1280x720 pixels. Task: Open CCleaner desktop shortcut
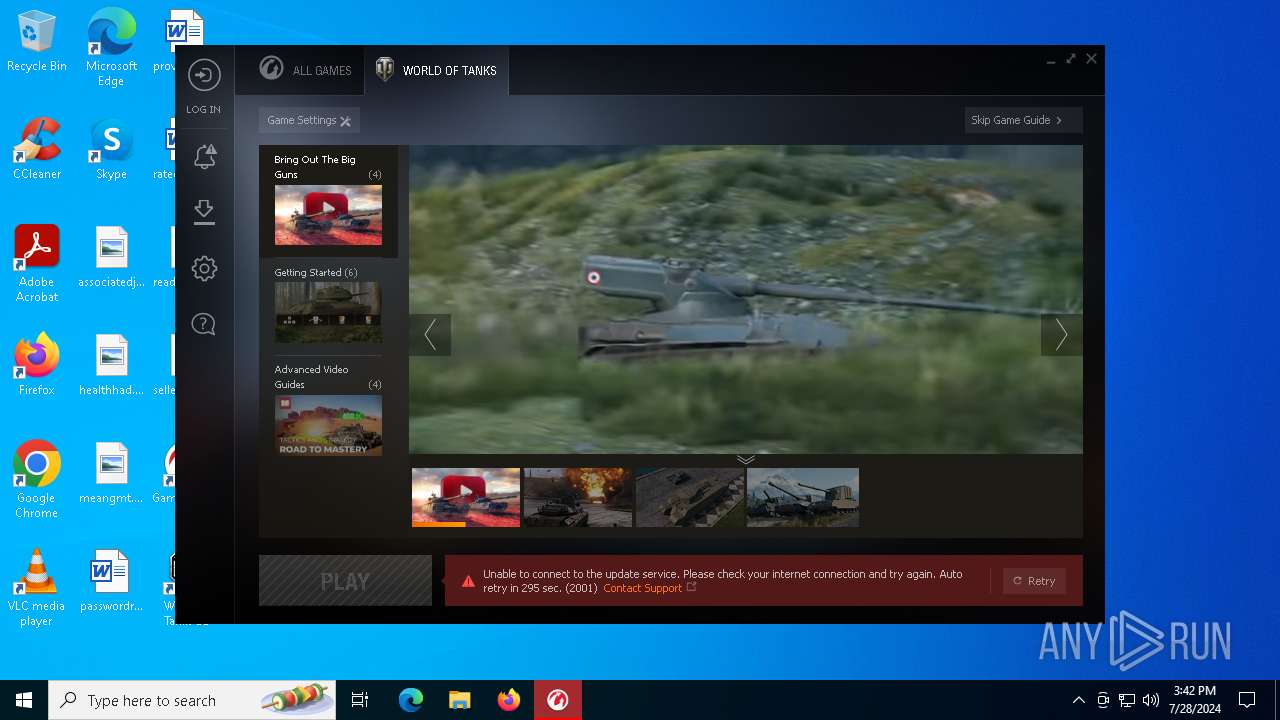[37, 149]
